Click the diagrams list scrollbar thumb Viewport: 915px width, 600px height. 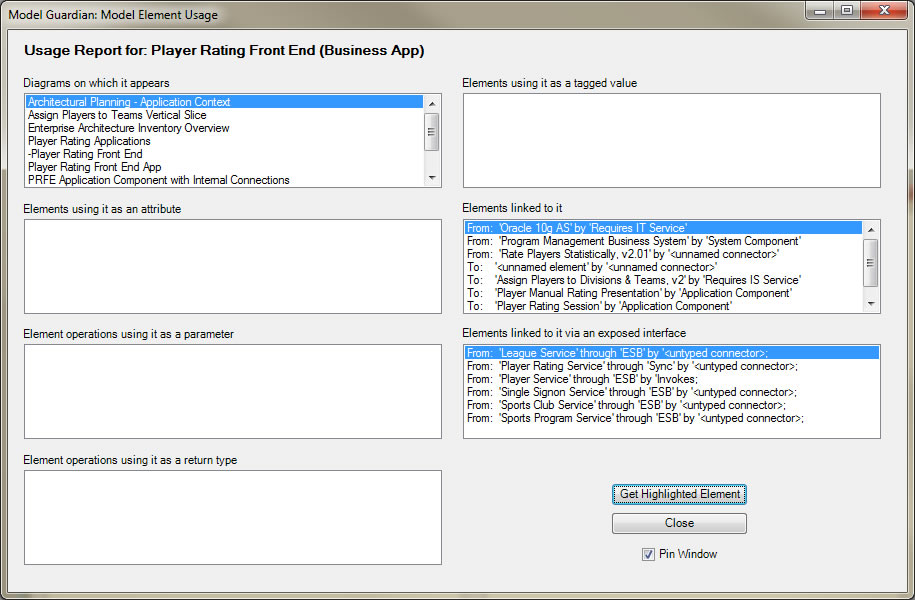(x=432, y=132)
